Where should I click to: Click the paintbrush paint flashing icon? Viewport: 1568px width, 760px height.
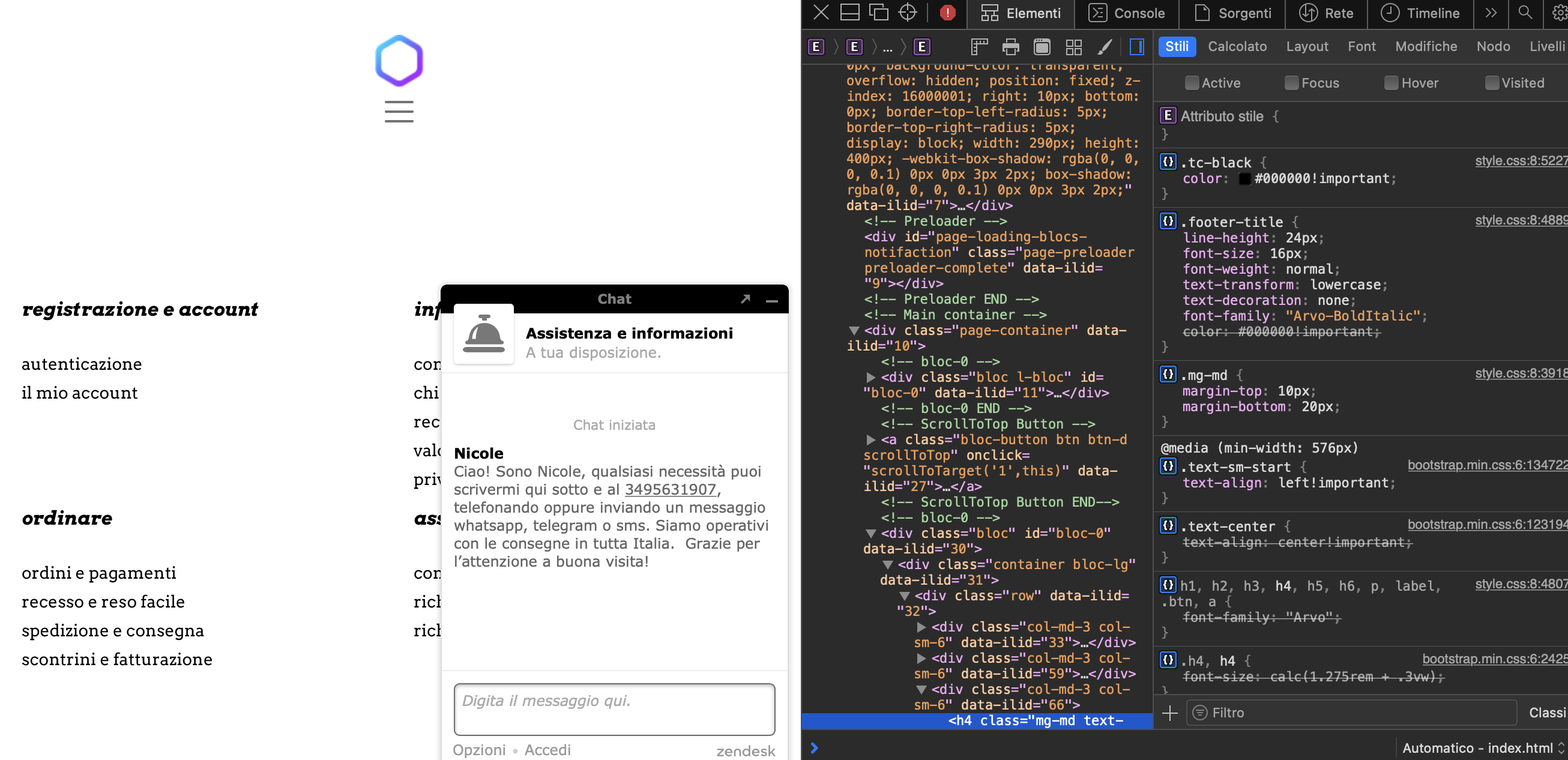[1105, 47]
